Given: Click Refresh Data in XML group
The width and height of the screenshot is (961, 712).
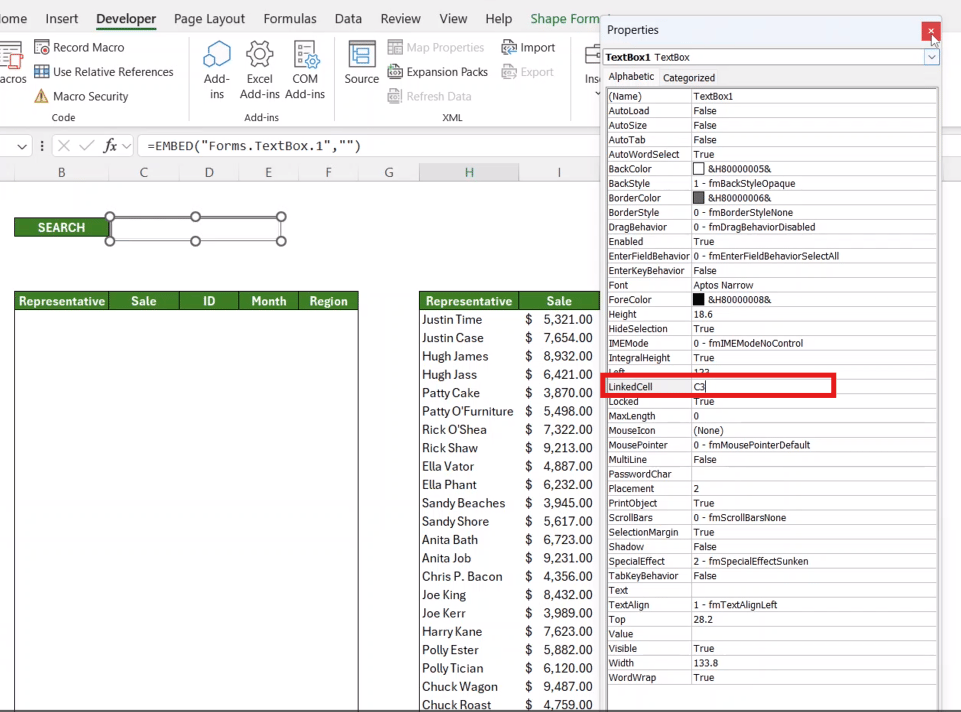Looking at the screenshot, I should click(x=430, y=96).
